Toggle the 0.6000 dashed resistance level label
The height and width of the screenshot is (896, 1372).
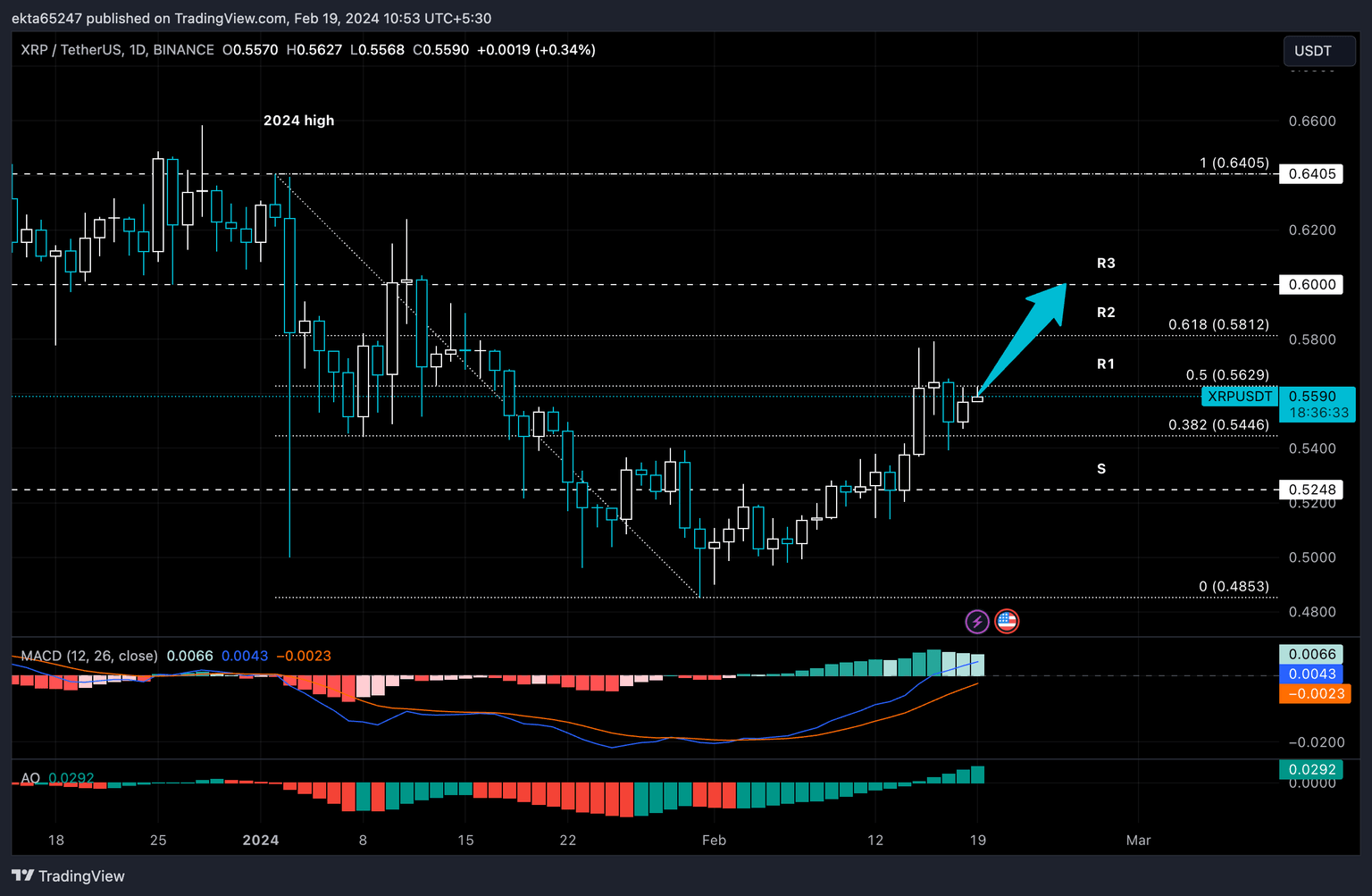click(1312, 284)
